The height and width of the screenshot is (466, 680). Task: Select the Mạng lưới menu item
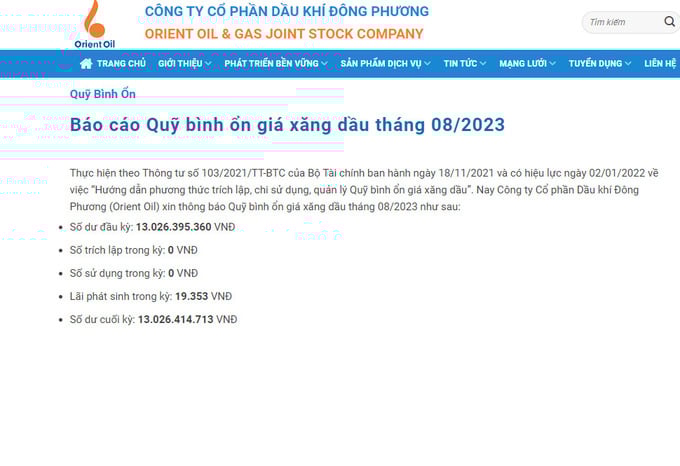(x=523, y=63)
